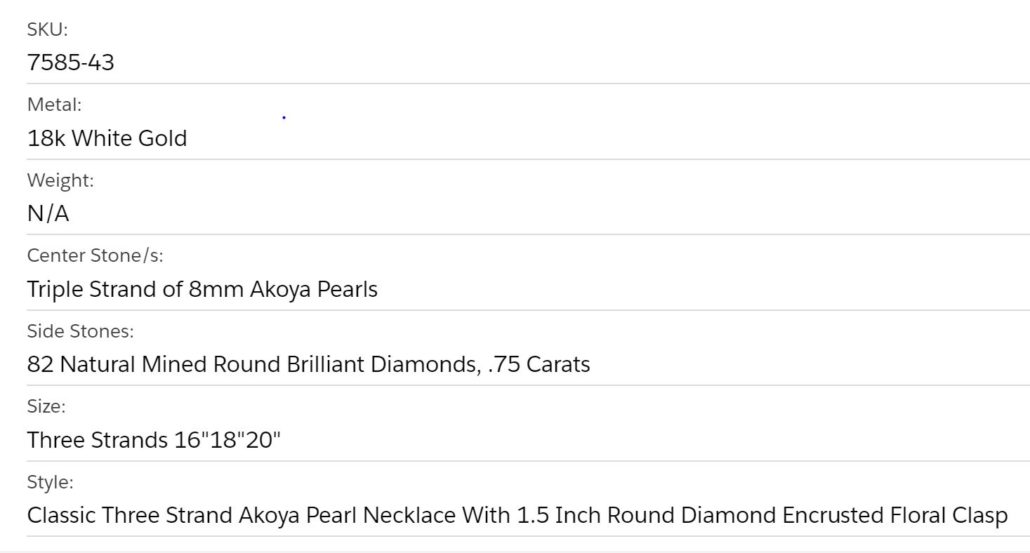Image resolution: width=1030 pixels, height=553 pixels.
Task: Click the Metal field label
Action: (54, 105)
